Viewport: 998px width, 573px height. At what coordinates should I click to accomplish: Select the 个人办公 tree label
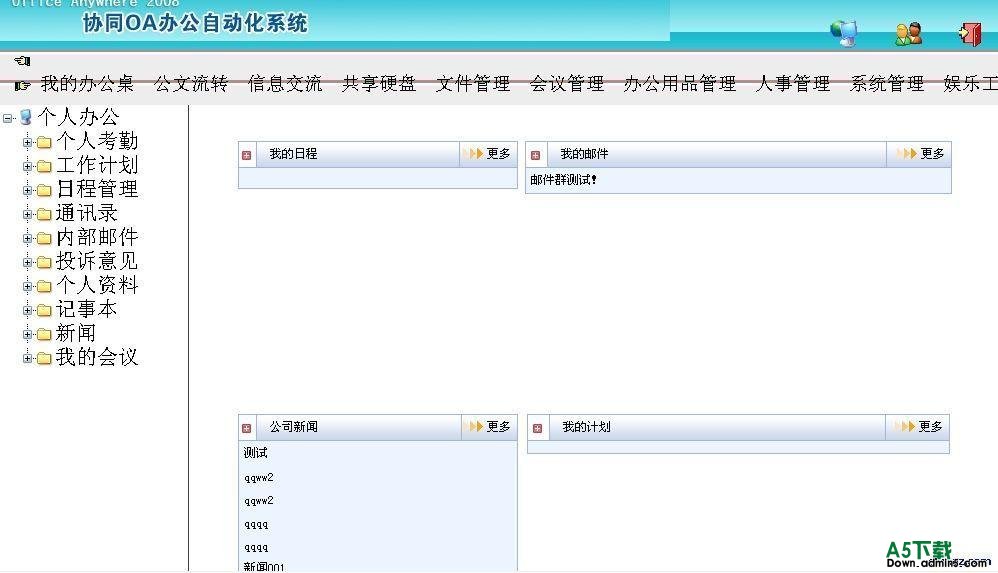tap(78, 117)
